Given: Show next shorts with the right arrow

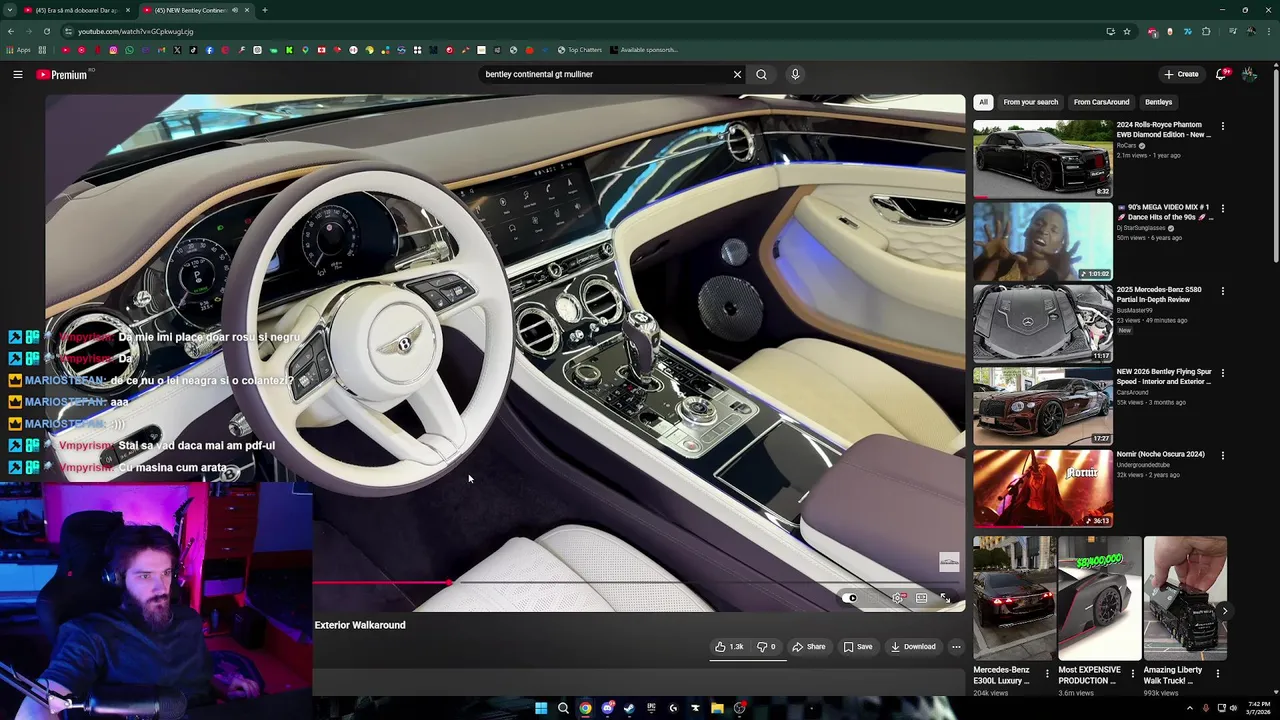Looking at the screenshot, I should click(x=1225, y=611).
